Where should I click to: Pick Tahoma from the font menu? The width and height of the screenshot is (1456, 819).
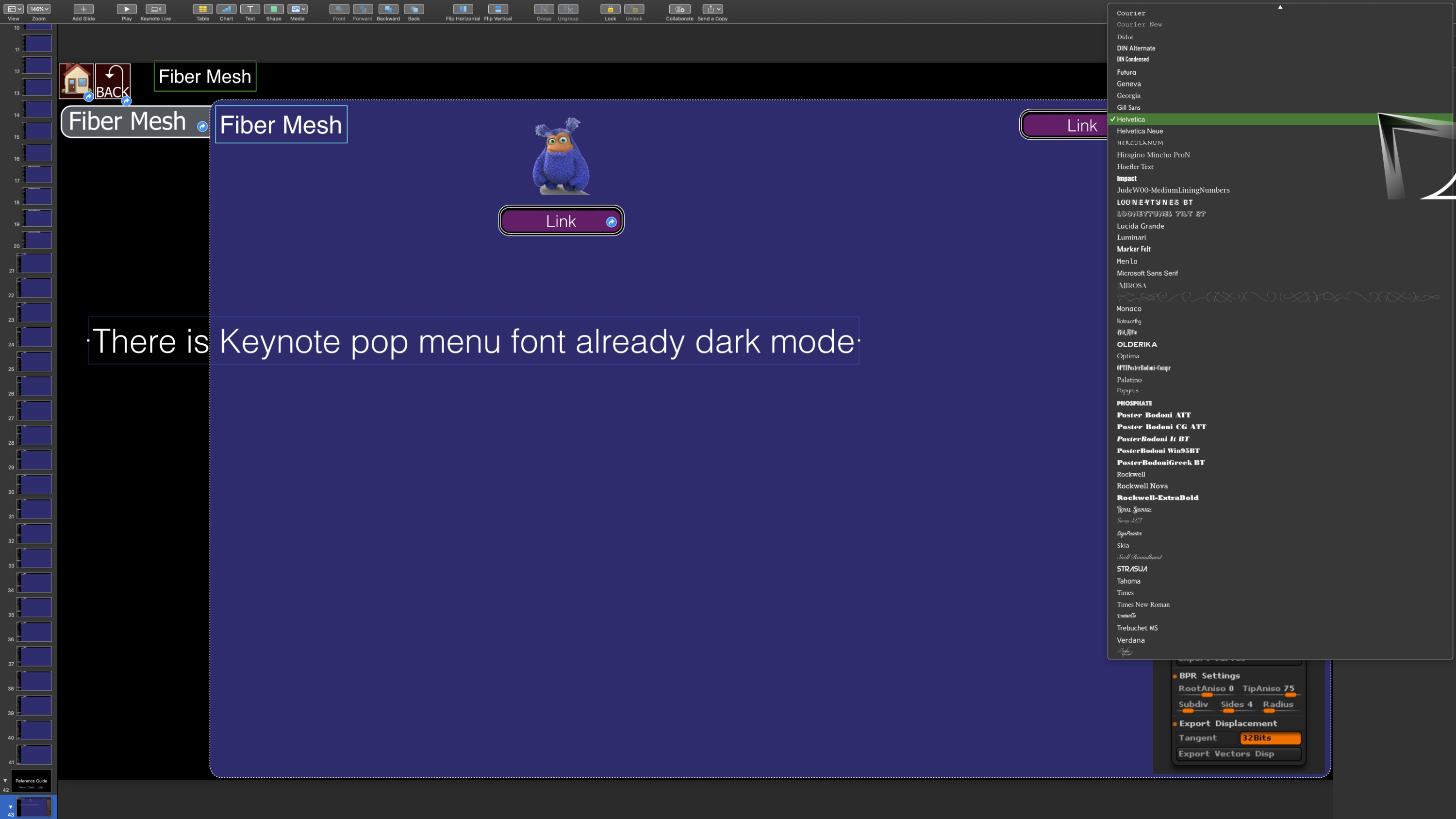click(1280, 581)
